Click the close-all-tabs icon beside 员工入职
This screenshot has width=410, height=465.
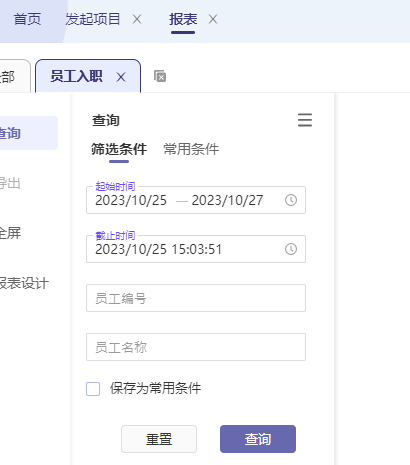160,76
